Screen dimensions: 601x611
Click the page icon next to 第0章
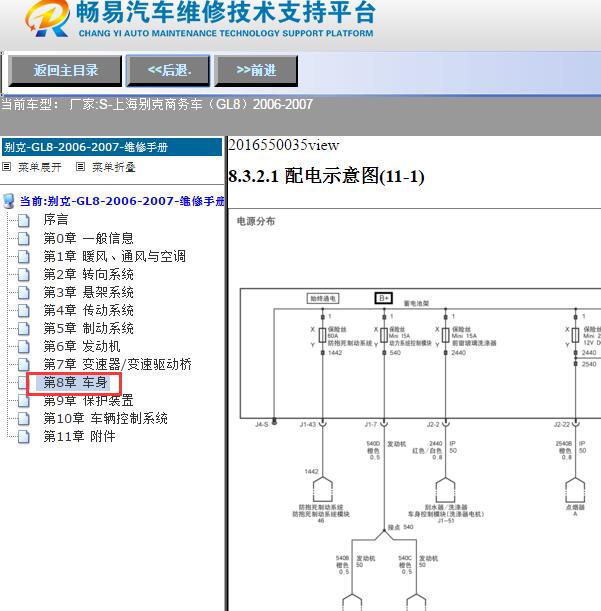24,238
